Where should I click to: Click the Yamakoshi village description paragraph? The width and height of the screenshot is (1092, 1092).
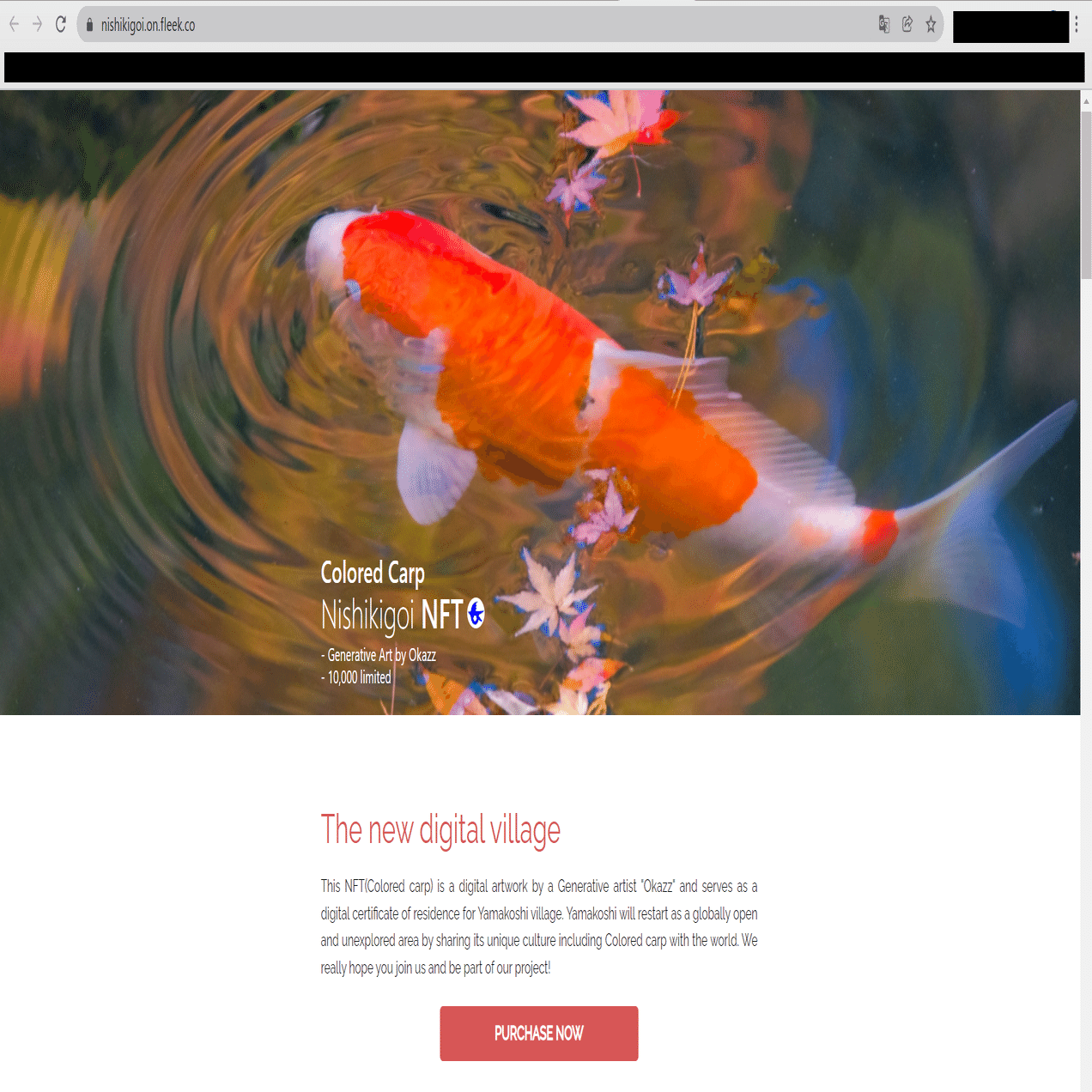(x=539, y=927)
